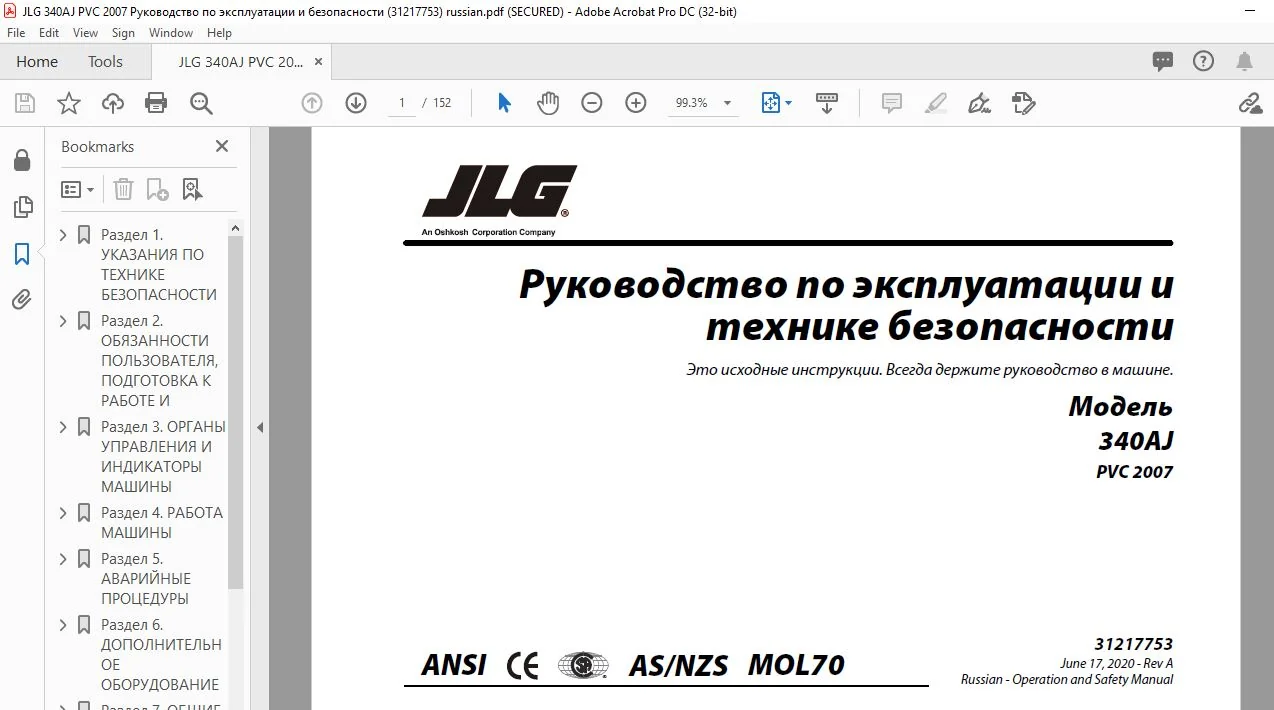Add a new bookmark icon
1274x710 pixels.
click(x=157, y=189)
